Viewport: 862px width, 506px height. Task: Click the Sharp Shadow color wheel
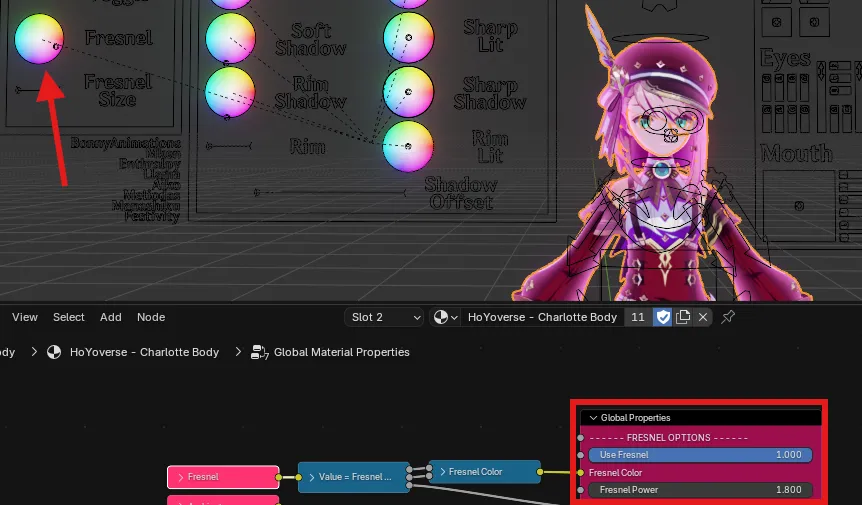pyautogui.click(x=408, y=92)
